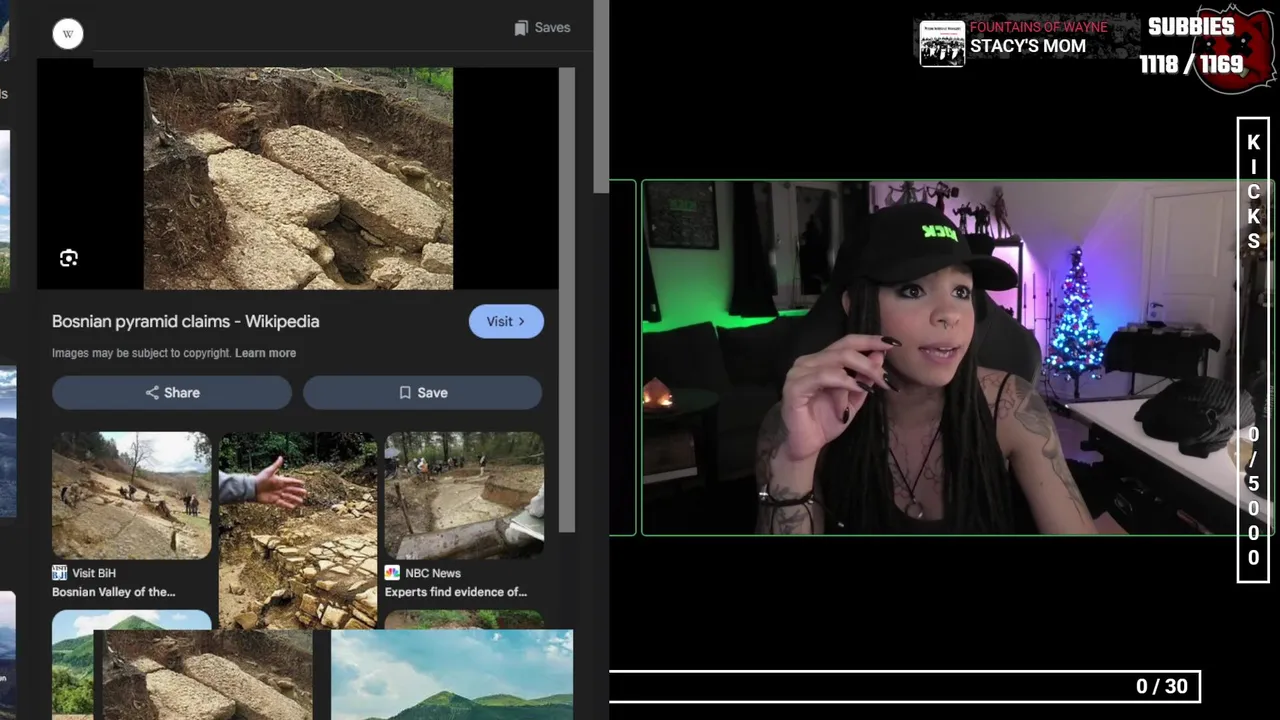Click the STACY'S MOM song title
Screen dimensions: 1280x720
pos(1028,46)
